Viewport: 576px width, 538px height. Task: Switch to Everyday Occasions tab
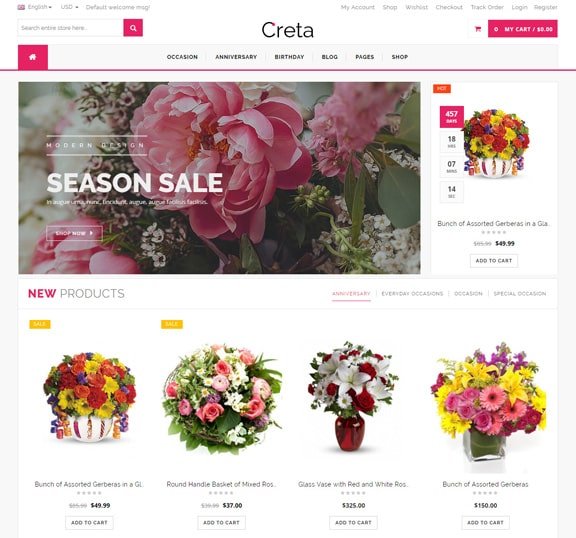412,293
